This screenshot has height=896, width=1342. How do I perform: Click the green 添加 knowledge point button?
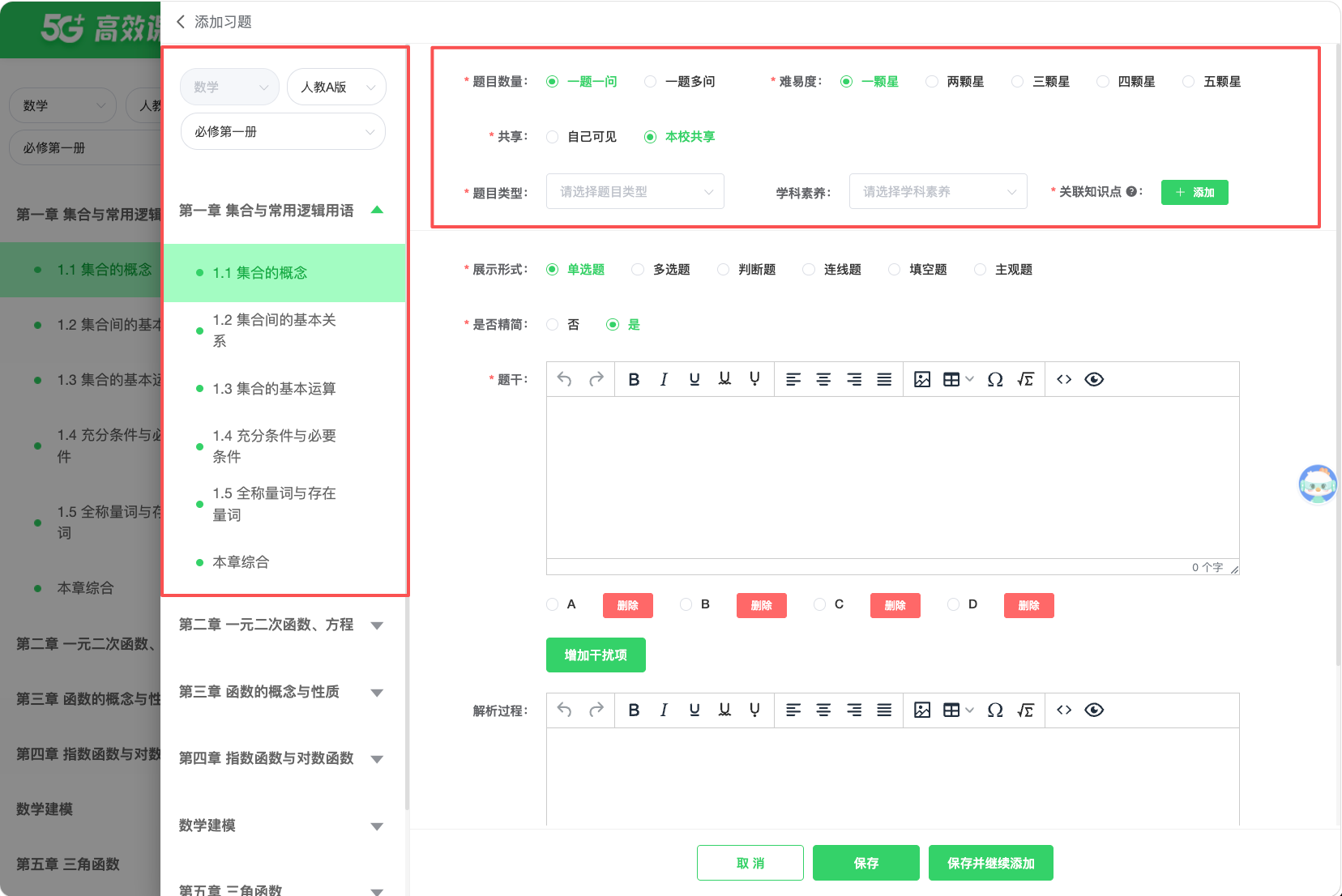1195,192
